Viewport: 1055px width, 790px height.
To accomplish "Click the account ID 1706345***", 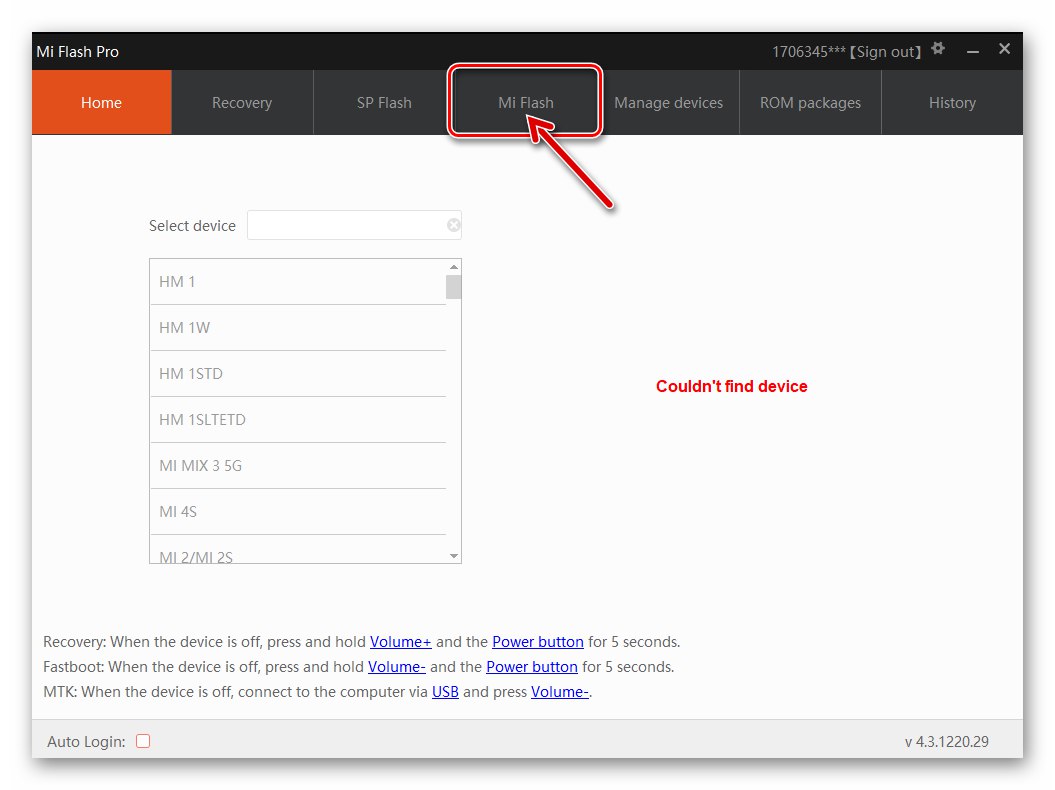I will point(809,52).
